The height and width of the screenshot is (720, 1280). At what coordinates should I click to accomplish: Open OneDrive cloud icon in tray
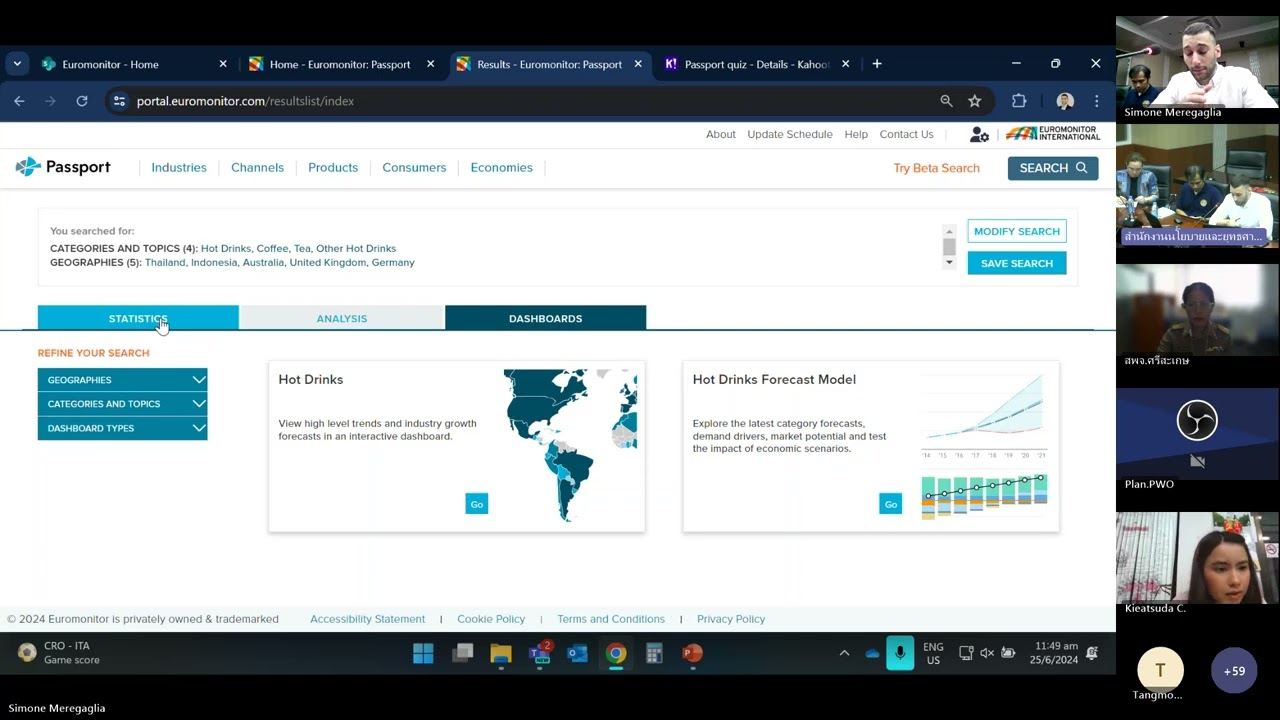coord(872,653)
